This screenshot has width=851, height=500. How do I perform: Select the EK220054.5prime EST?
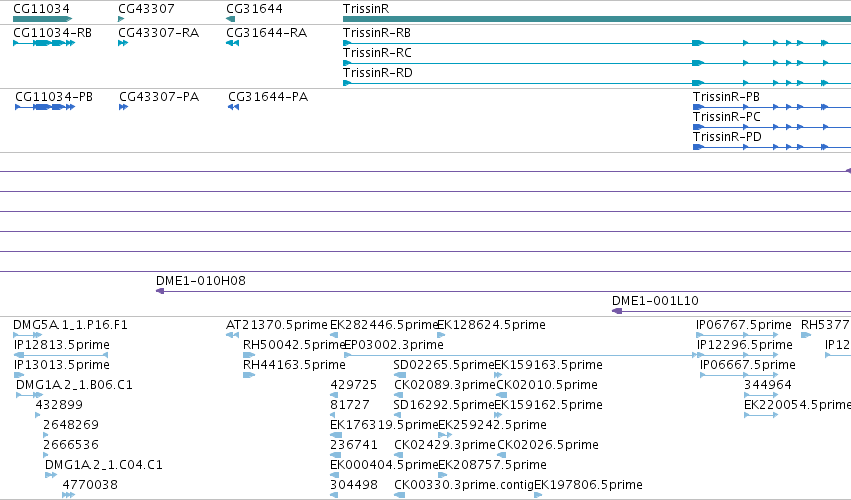[797, 405]
